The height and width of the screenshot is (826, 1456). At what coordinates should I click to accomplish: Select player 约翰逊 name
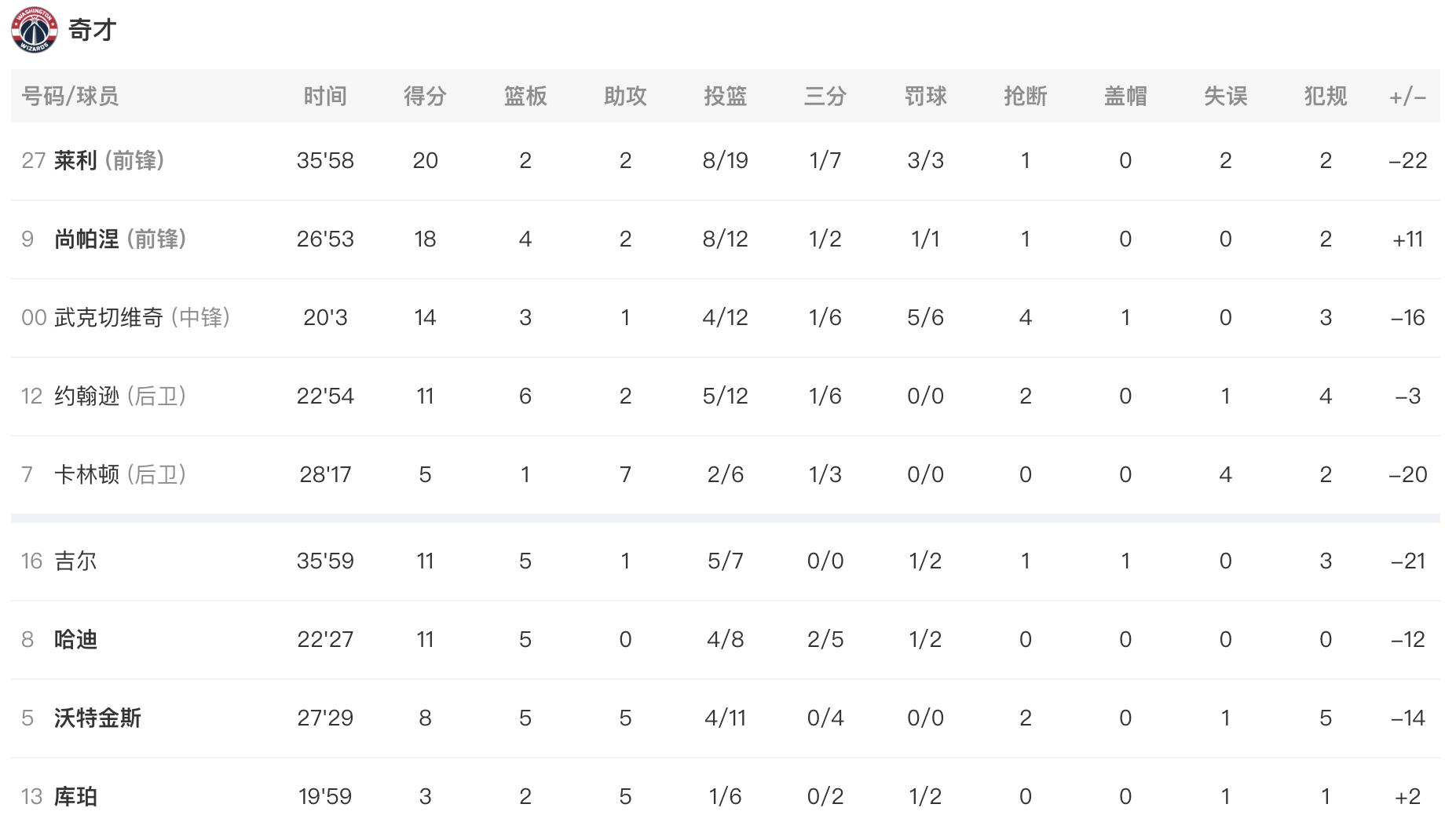(x=86, y=396)
